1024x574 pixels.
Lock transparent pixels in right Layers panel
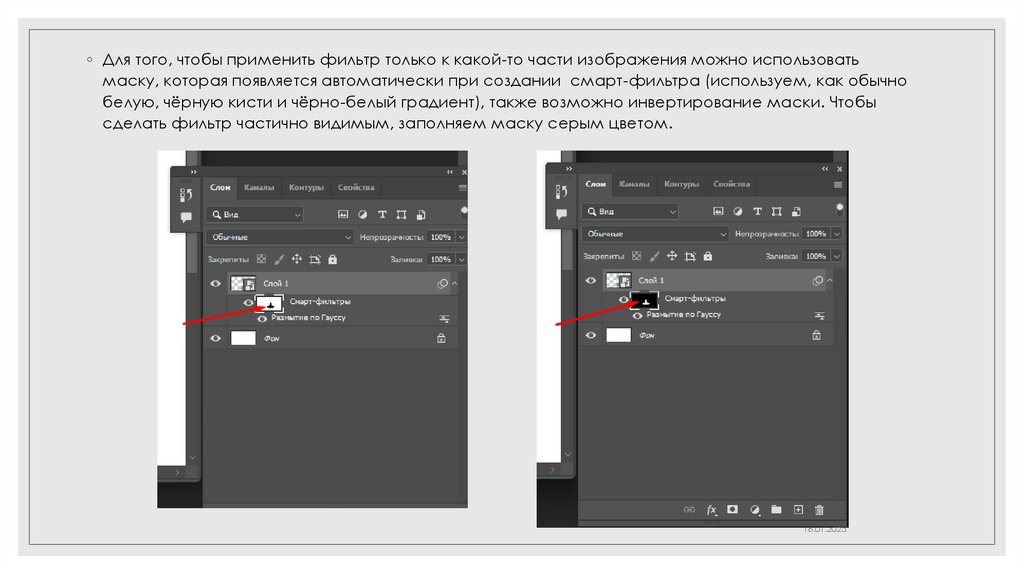637,256
